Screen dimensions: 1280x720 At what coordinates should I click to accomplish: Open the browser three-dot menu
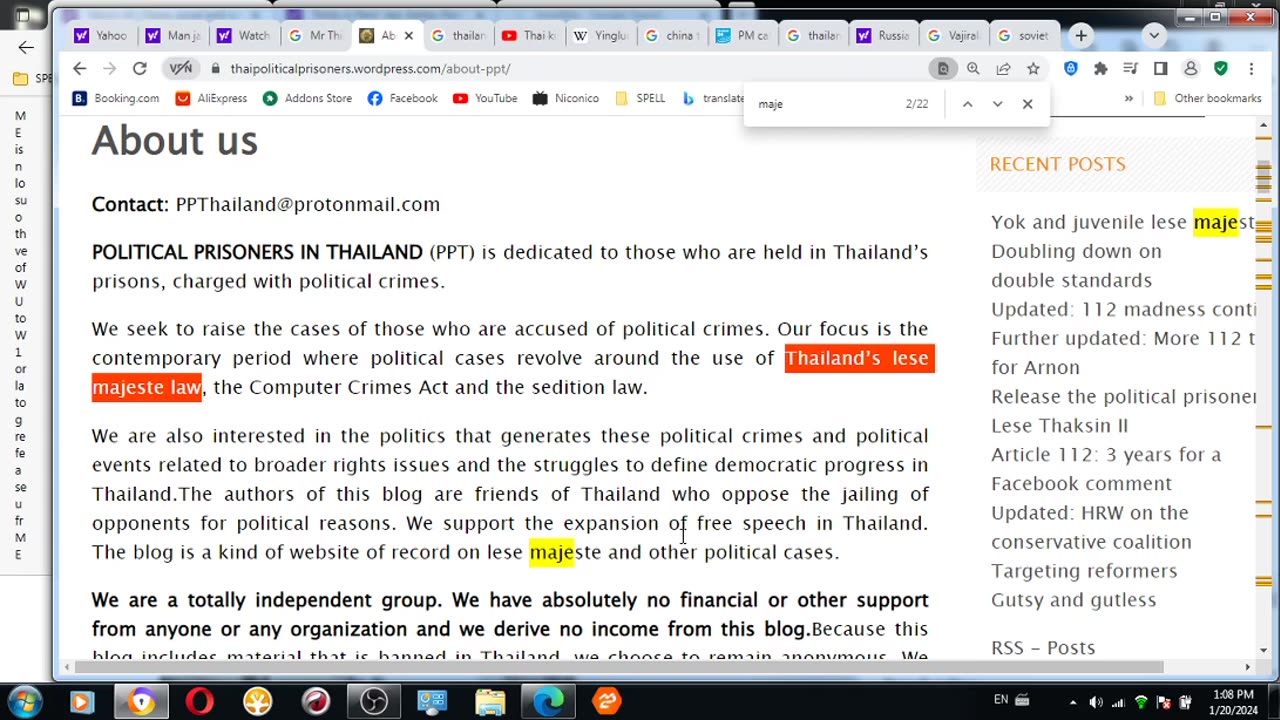(1251, 68)
